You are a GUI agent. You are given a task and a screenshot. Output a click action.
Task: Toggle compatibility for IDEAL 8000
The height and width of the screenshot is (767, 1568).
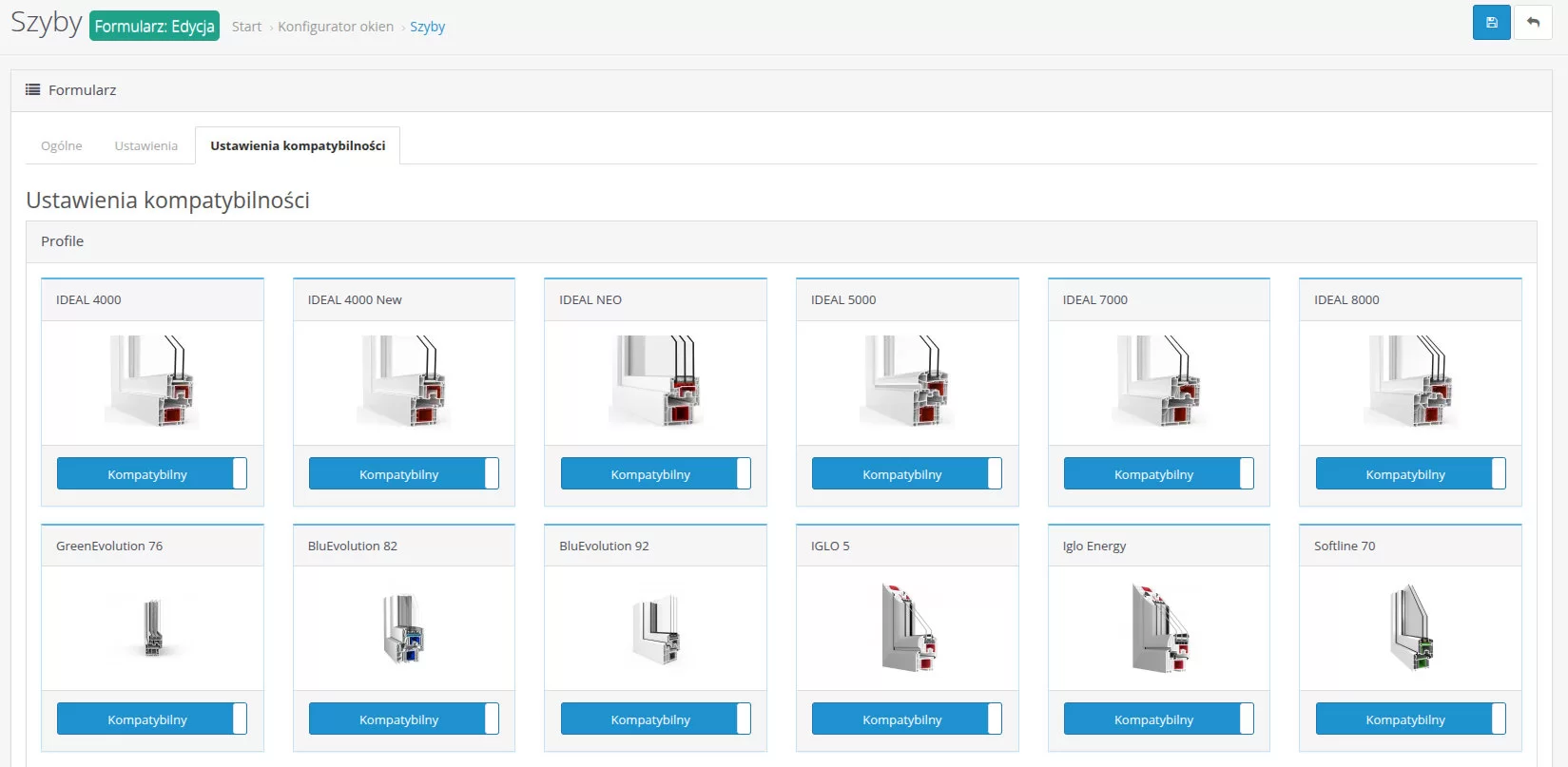[x=1410, y=473]
